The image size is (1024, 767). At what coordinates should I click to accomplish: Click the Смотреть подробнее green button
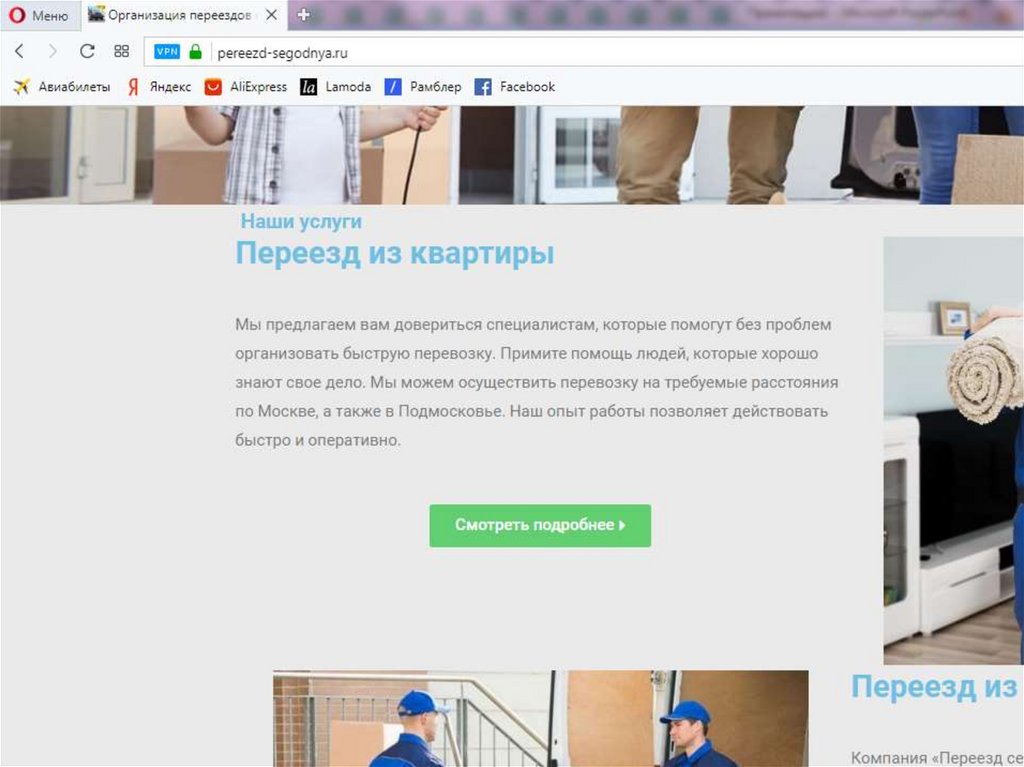click(540, 525)
